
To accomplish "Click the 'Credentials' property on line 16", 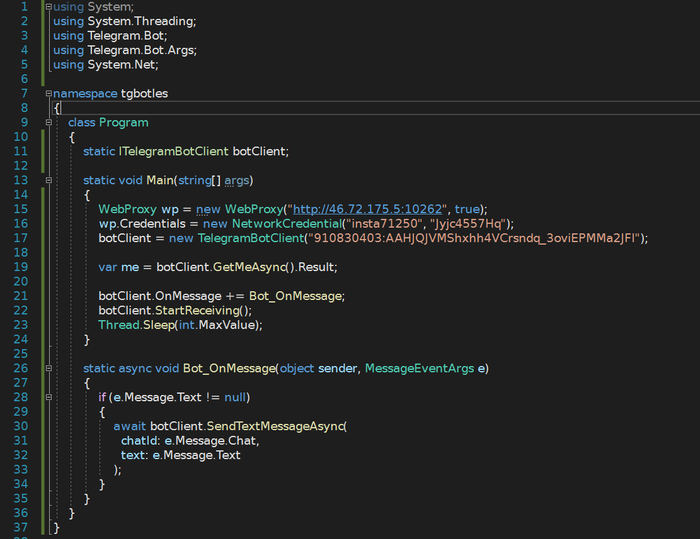I will [x=152, y=224].
